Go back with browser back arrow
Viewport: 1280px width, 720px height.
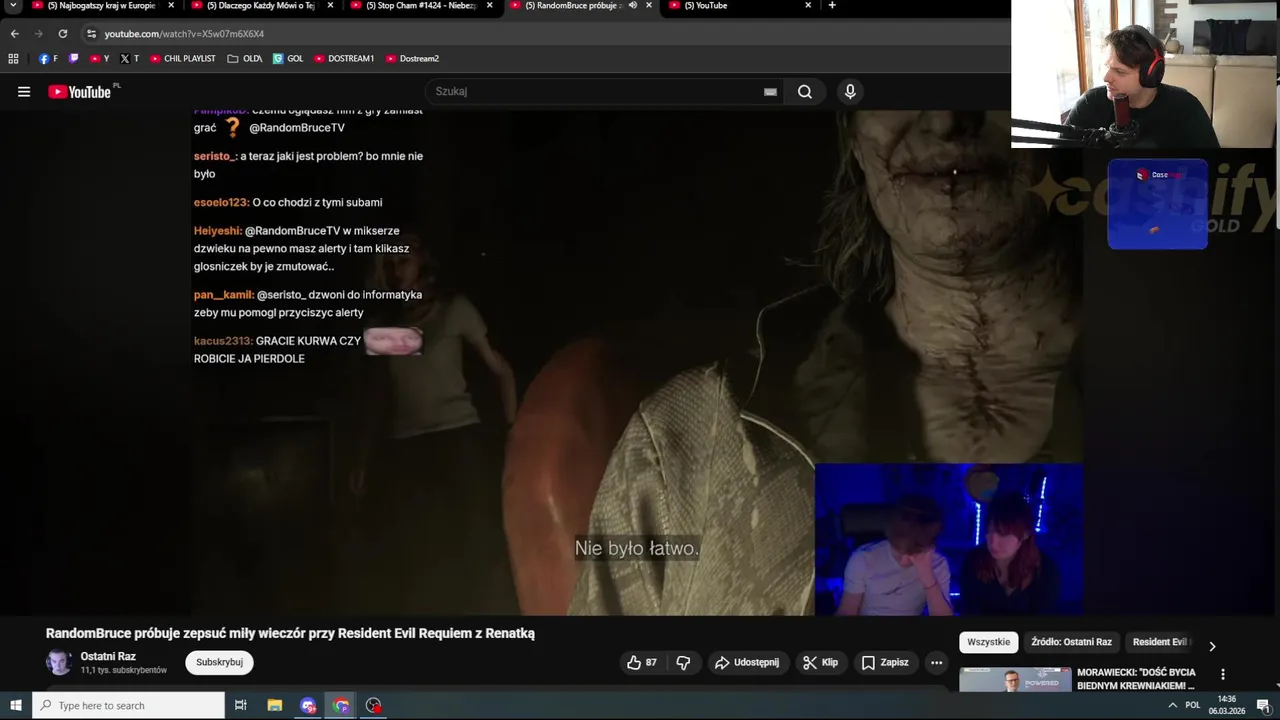point(14,33)
